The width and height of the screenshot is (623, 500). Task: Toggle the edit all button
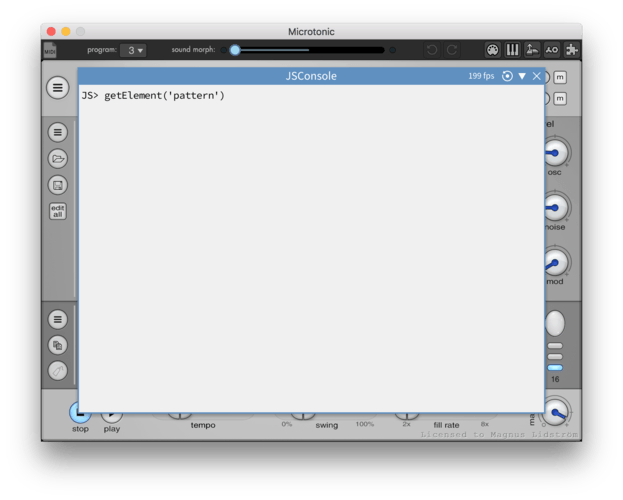point(58,211)
